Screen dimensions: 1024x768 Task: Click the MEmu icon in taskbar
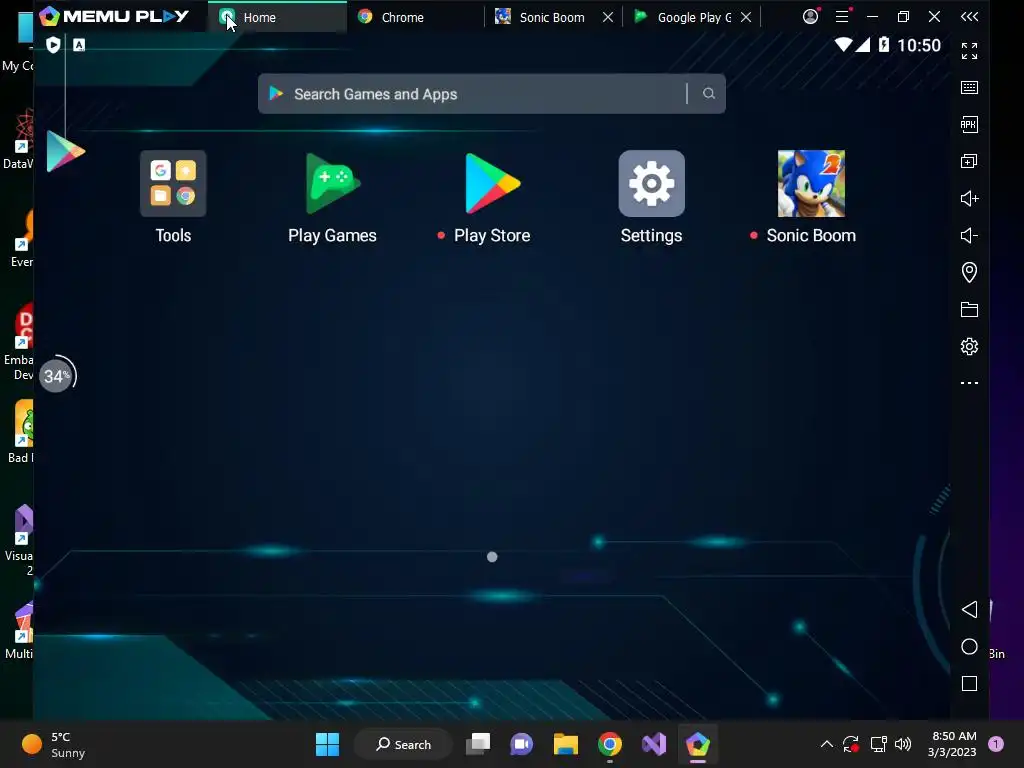click(x=697, y=744)
